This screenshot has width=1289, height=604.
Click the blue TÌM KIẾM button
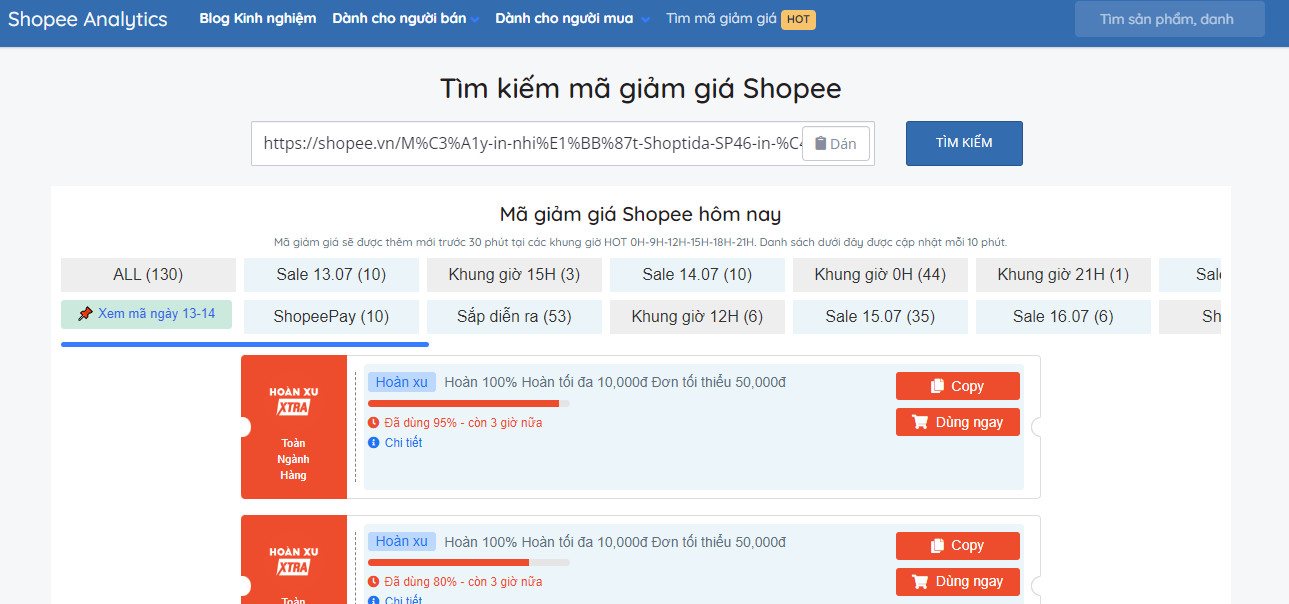click(x=964, y=143)
